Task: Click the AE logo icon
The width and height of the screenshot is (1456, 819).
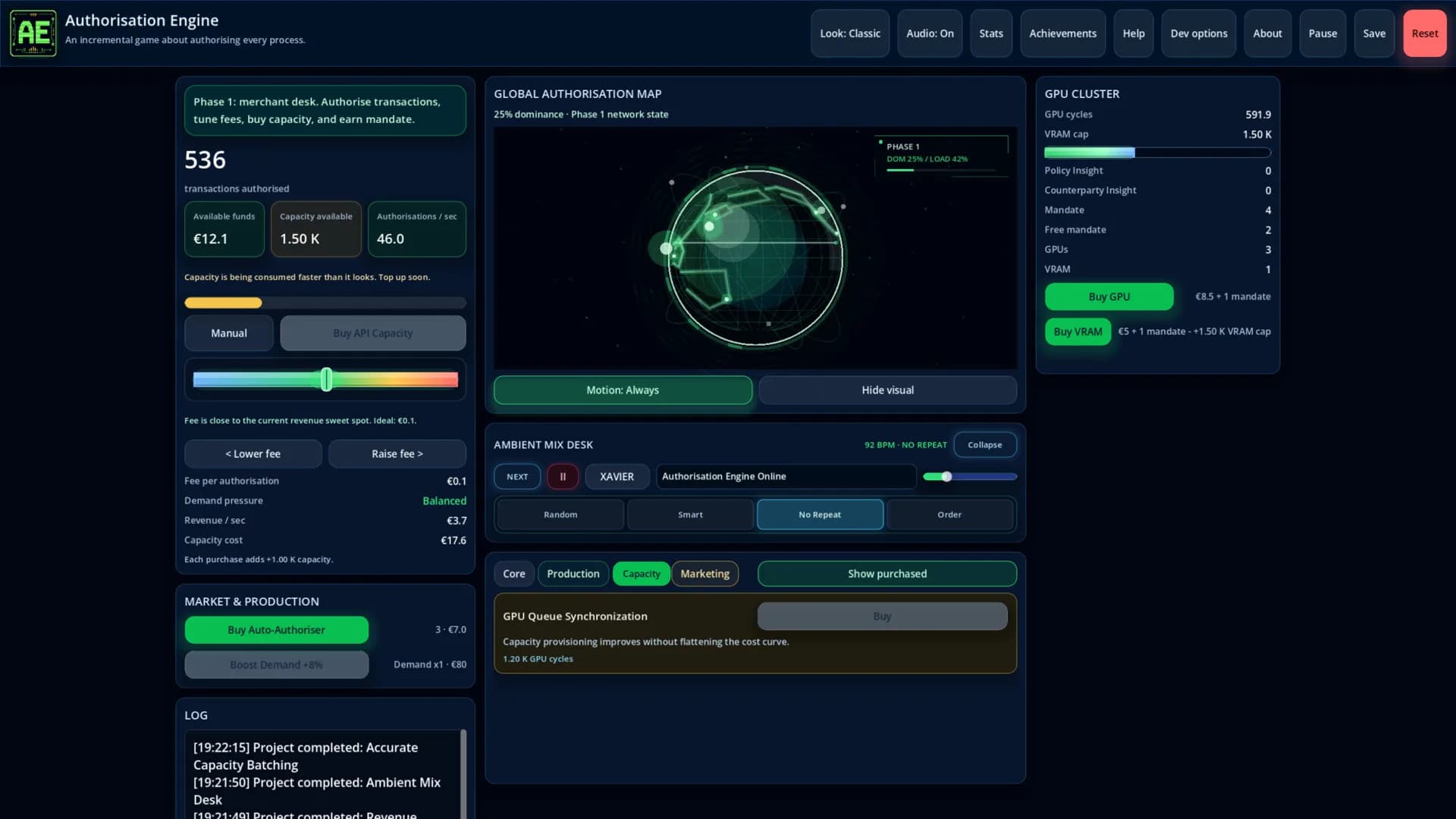Action: (33, 33)
